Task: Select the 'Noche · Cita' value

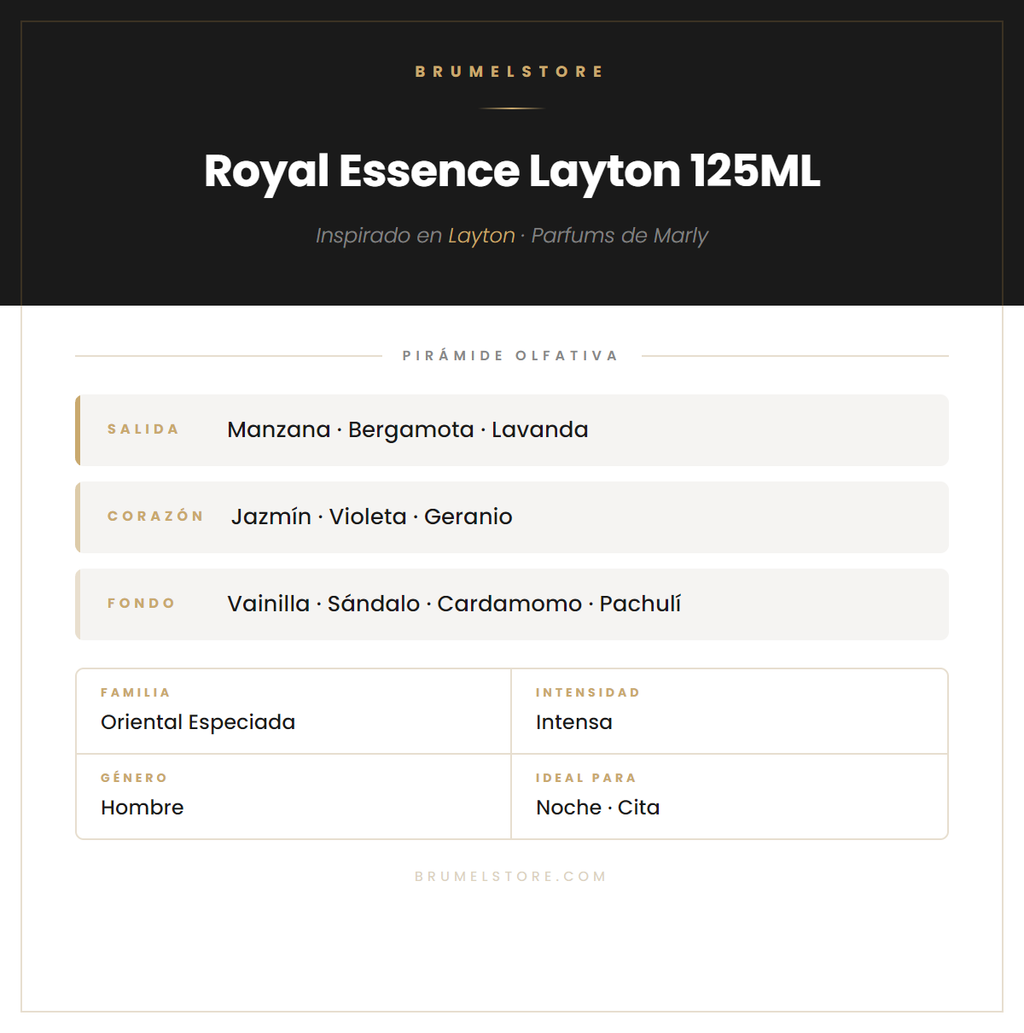Action: click(598, 807)
